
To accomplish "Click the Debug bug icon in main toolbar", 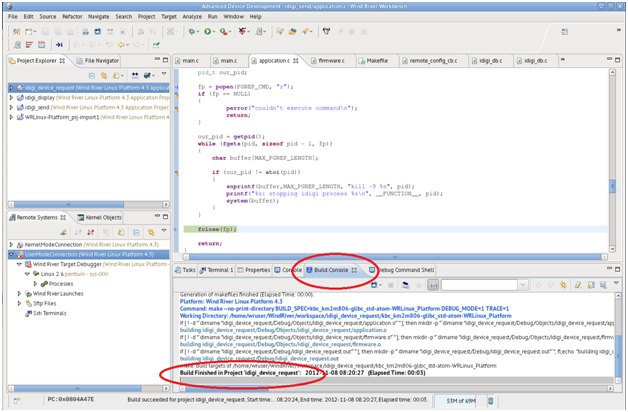I will click(x=191, y=31).
